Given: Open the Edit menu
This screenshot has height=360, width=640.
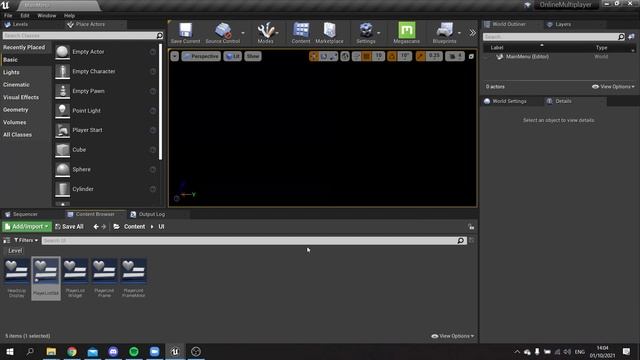Looking at the screenshot, I should pos(25,16).
